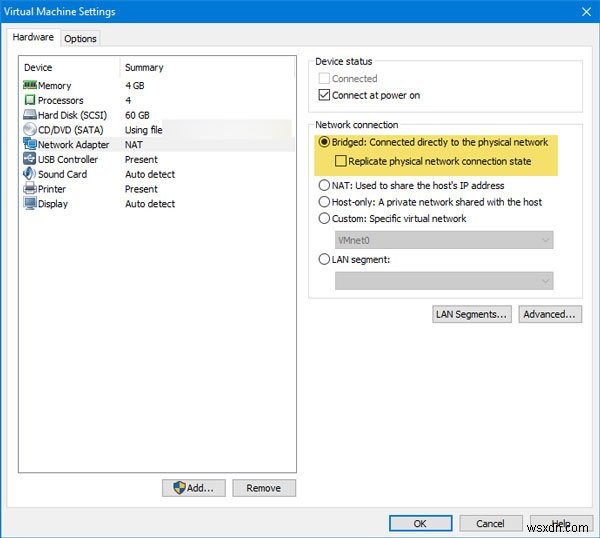Click the LAN Segments... button
600x538 pixels.
(471, 314)
